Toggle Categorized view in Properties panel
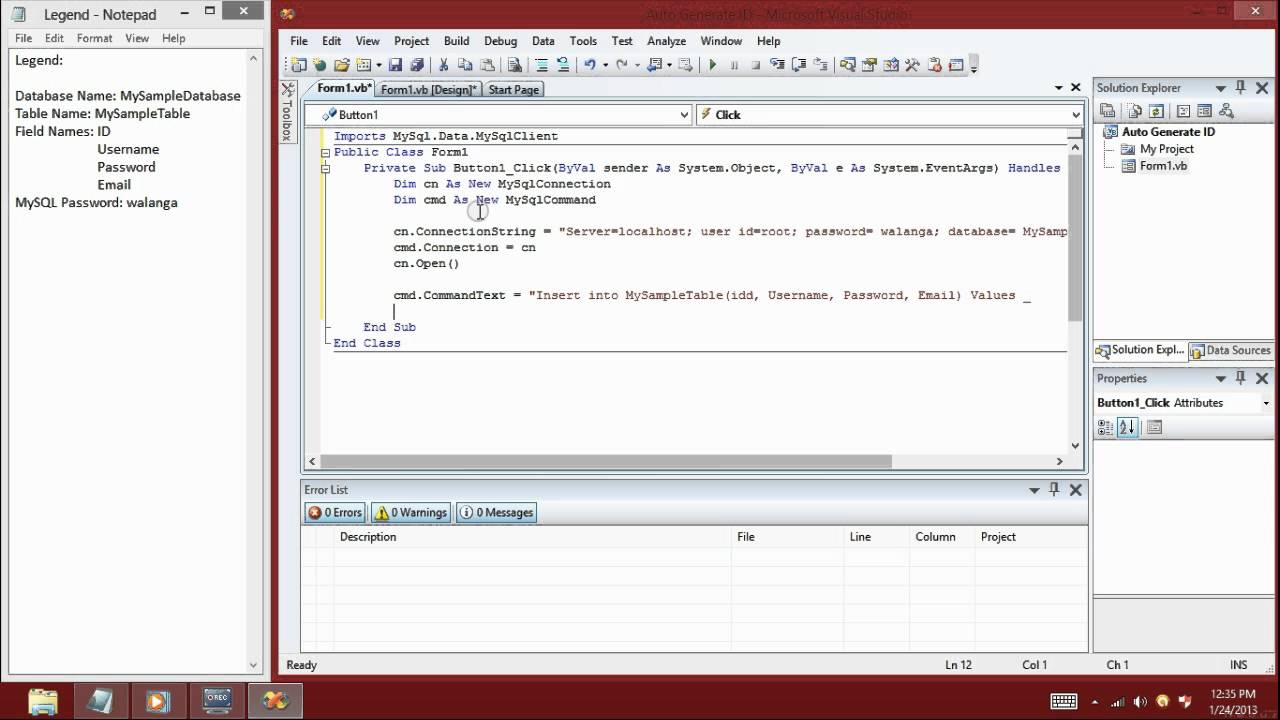This screenshot has height=720, width=1280. 1106,427
